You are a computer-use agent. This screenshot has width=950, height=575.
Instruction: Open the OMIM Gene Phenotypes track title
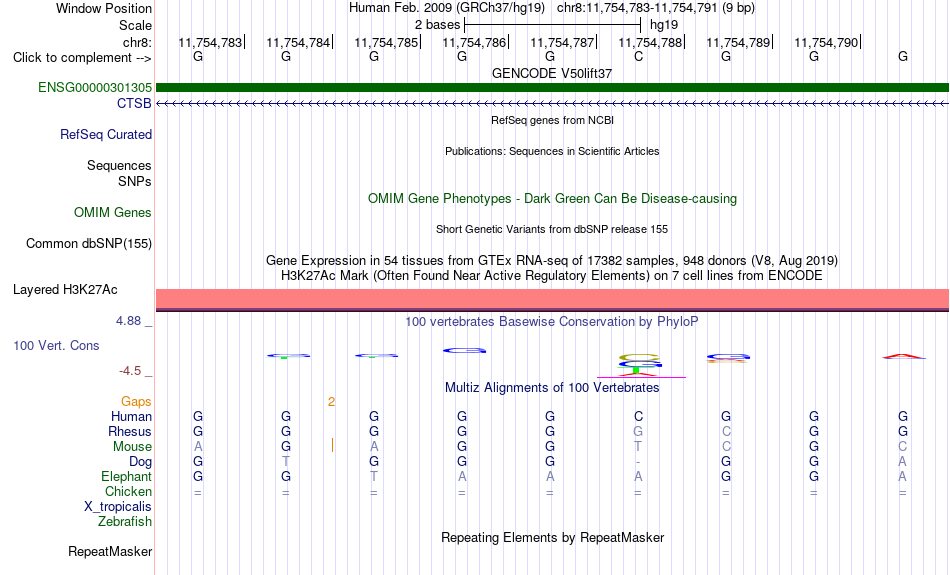552,199
